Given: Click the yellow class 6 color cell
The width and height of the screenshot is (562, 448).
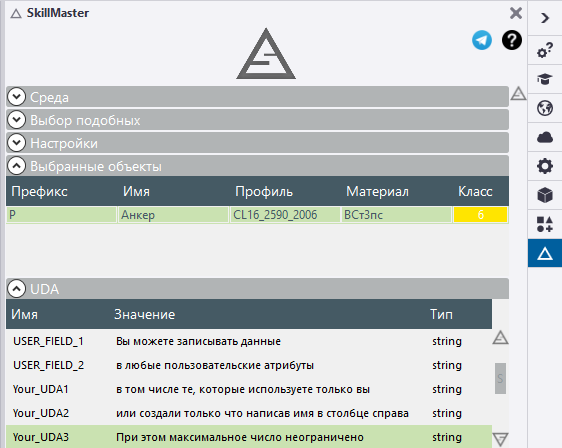Looking at the screenshot, I should 480,215.
